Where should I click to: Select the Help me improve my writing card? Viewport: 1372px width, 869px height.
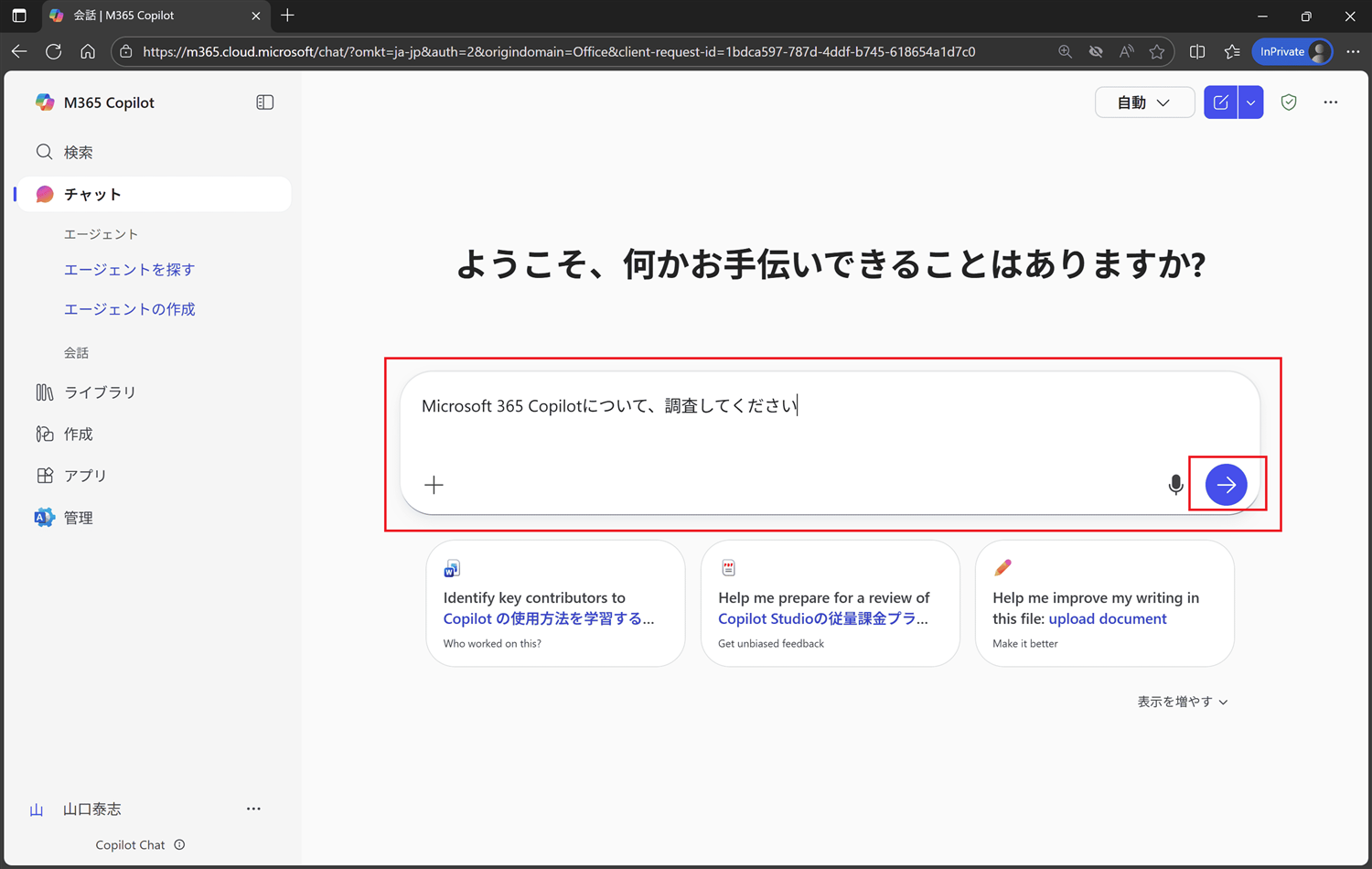coord(1104,604)
